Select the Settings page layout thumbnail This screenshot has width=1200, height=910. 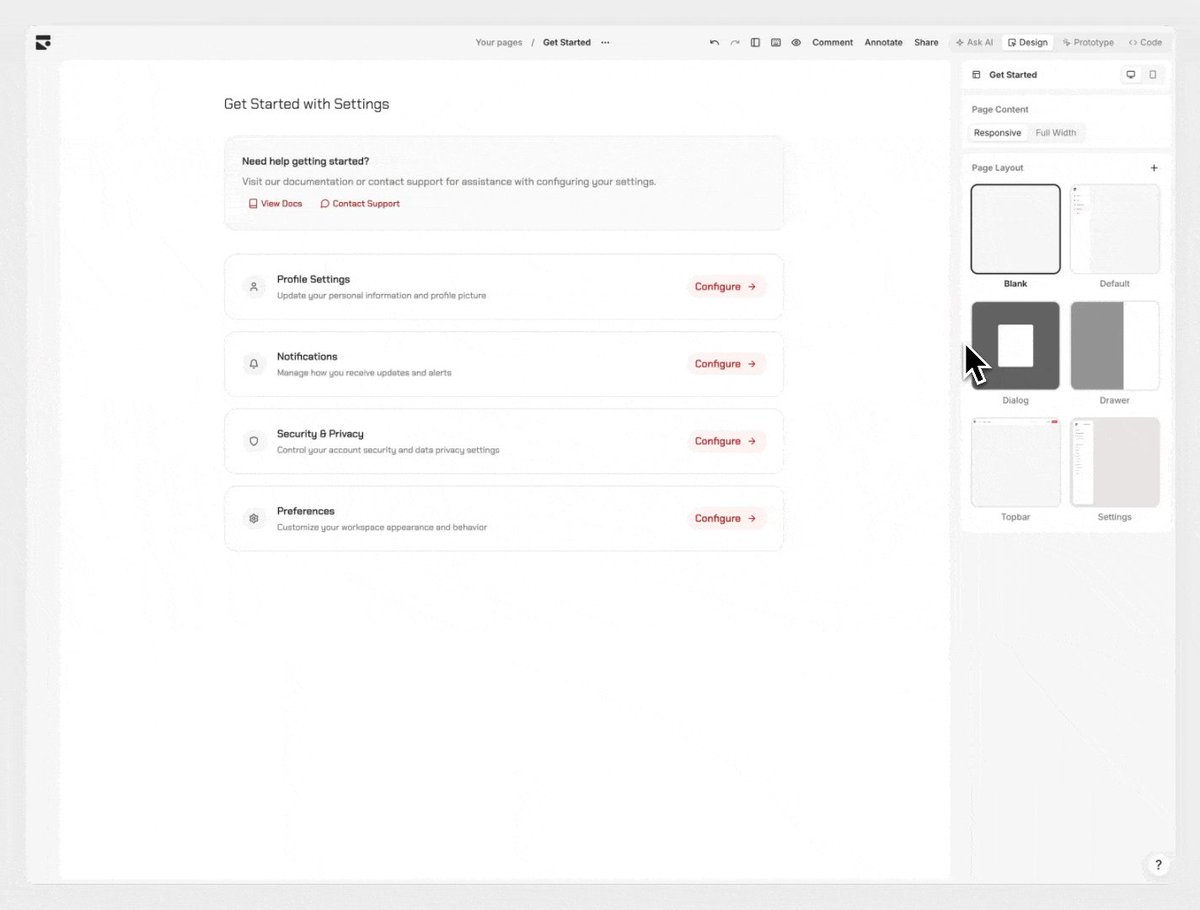pyautogui.click(x=1115, y=463)
